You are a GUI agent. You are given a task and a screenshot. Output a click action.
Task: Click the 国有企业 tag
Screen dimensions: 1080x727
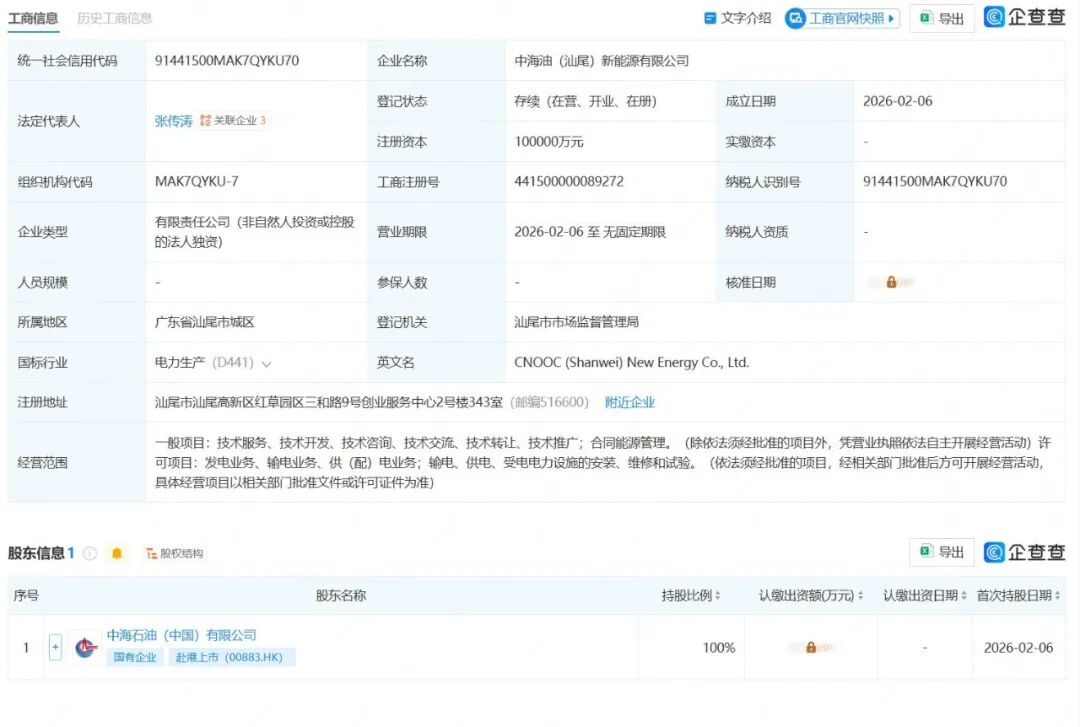tap(135, 657)
